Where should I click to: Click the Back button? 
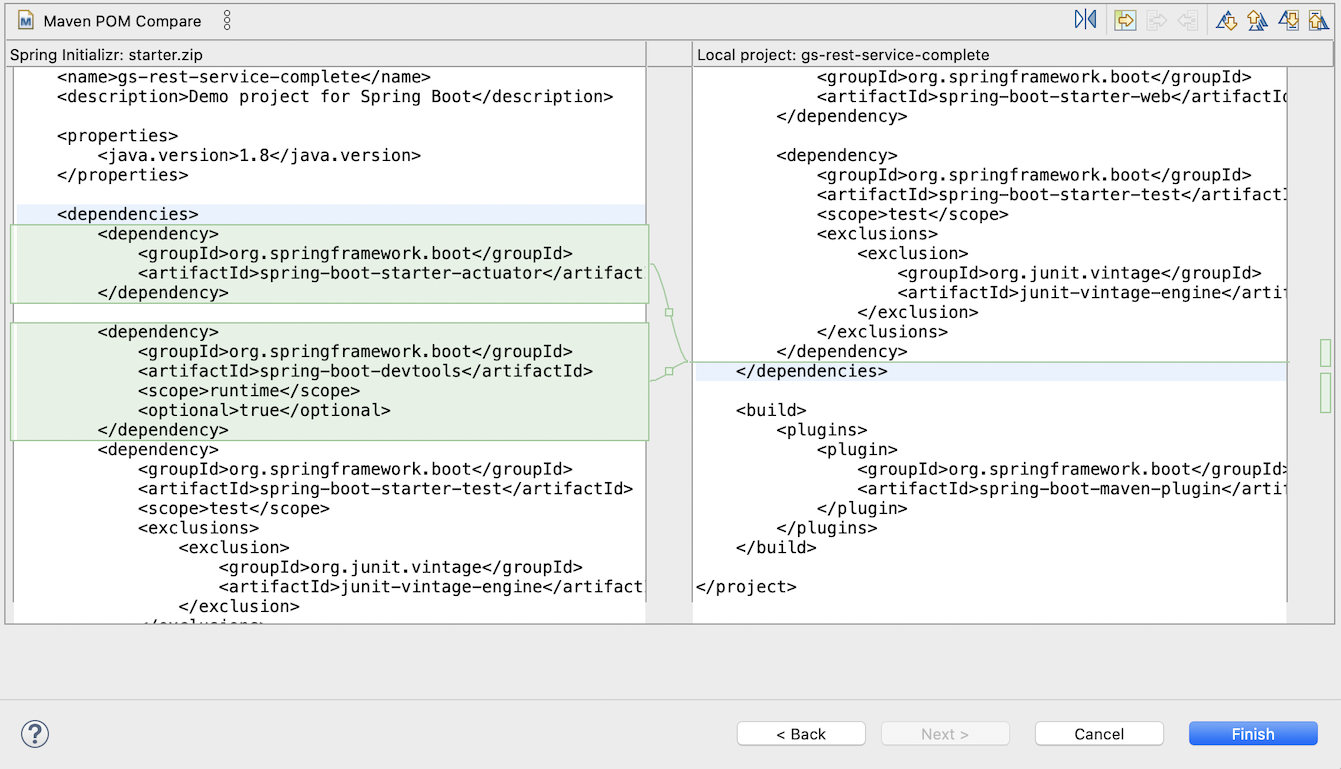coord(801,734)
